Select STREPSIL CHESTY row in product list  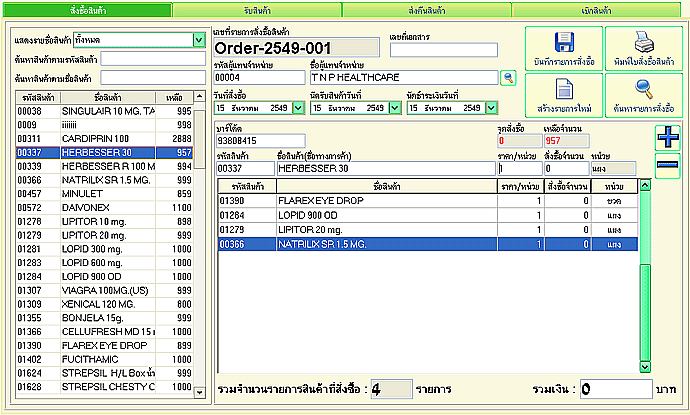[104, 387]
